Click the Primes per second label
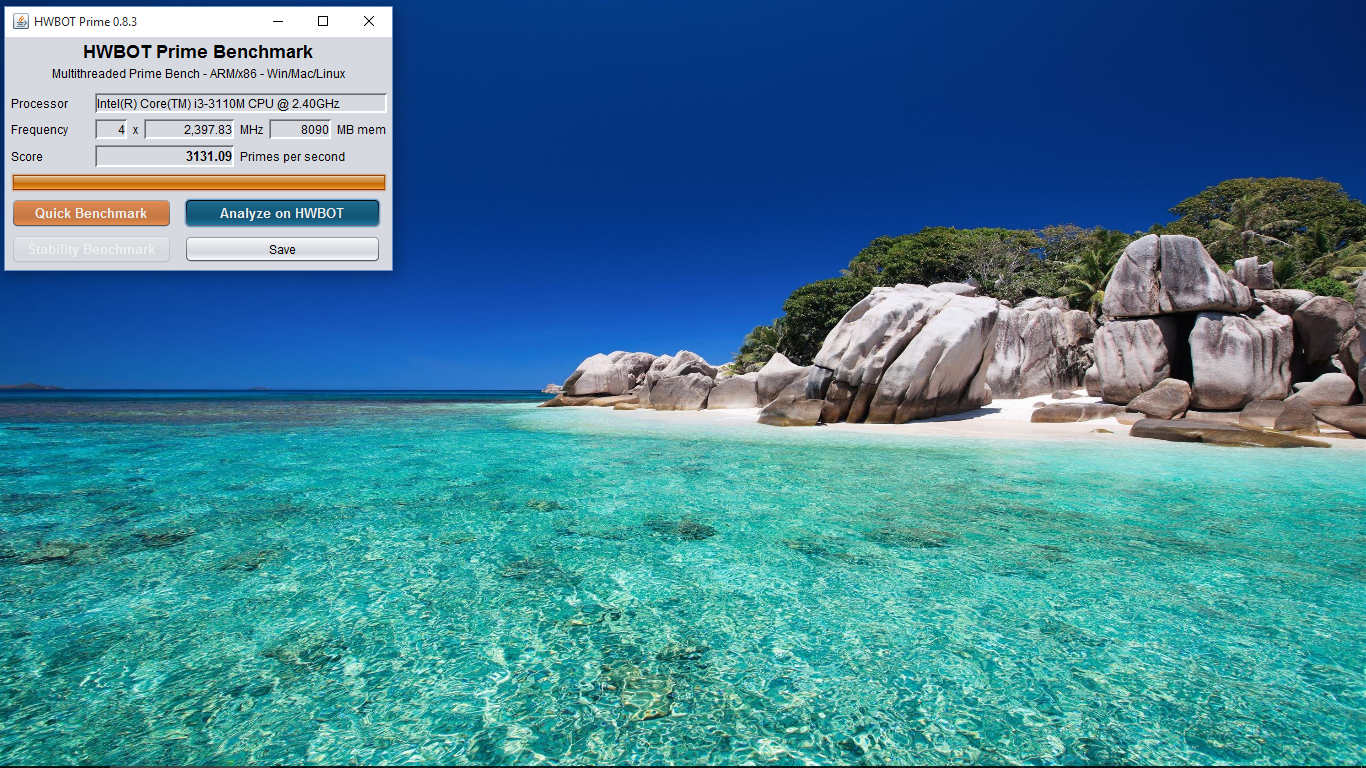The image size is (1366, 768). pyautogui.click(x=292, y=156)
